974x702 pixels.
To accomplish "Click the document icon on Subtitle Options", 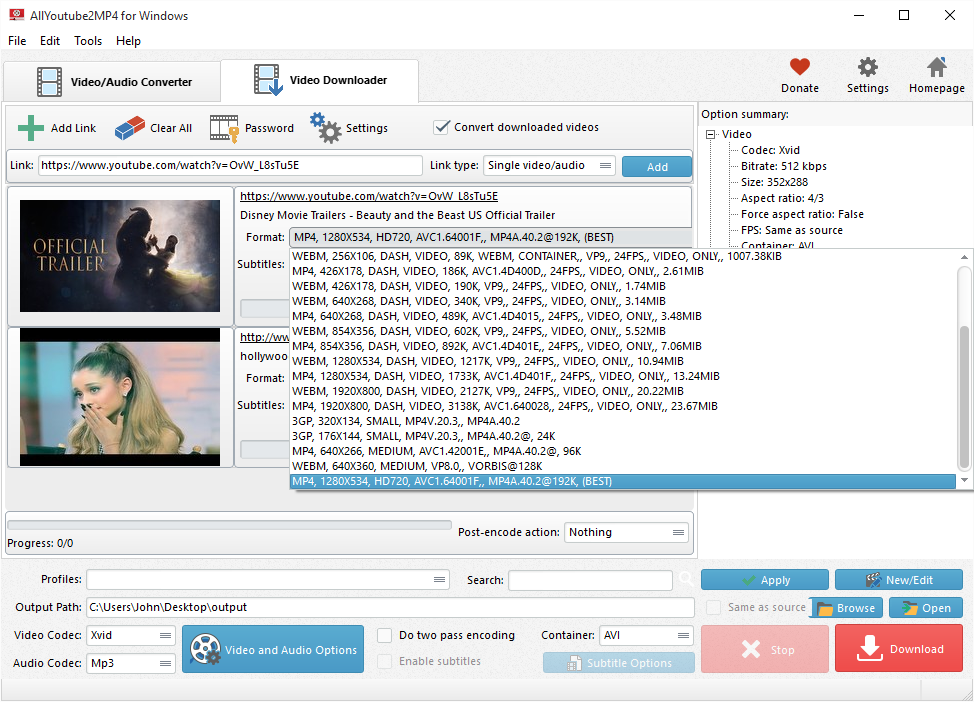I will (x=574, y=663).
